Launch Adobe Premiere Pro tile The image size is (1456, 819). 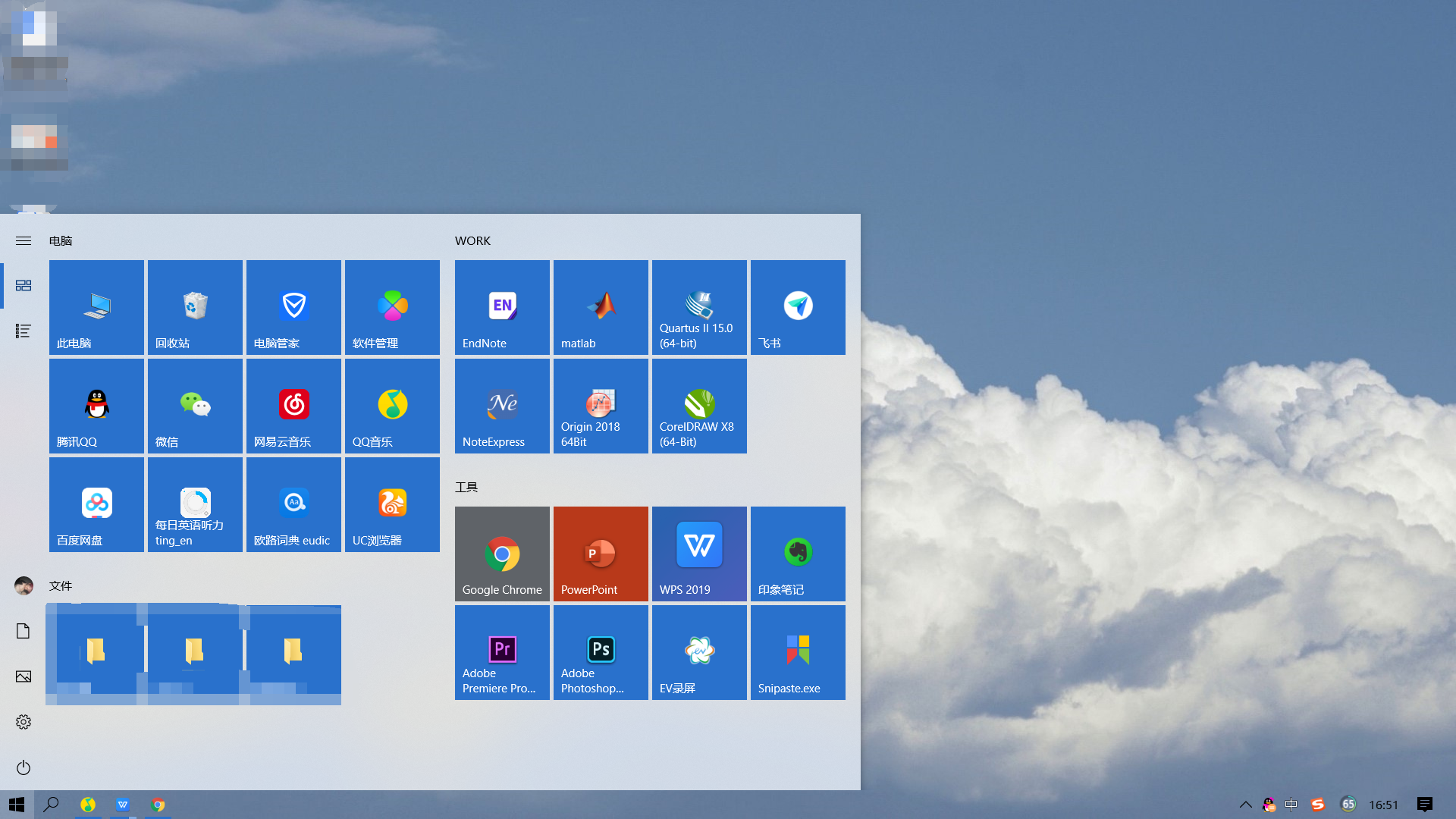501,652
